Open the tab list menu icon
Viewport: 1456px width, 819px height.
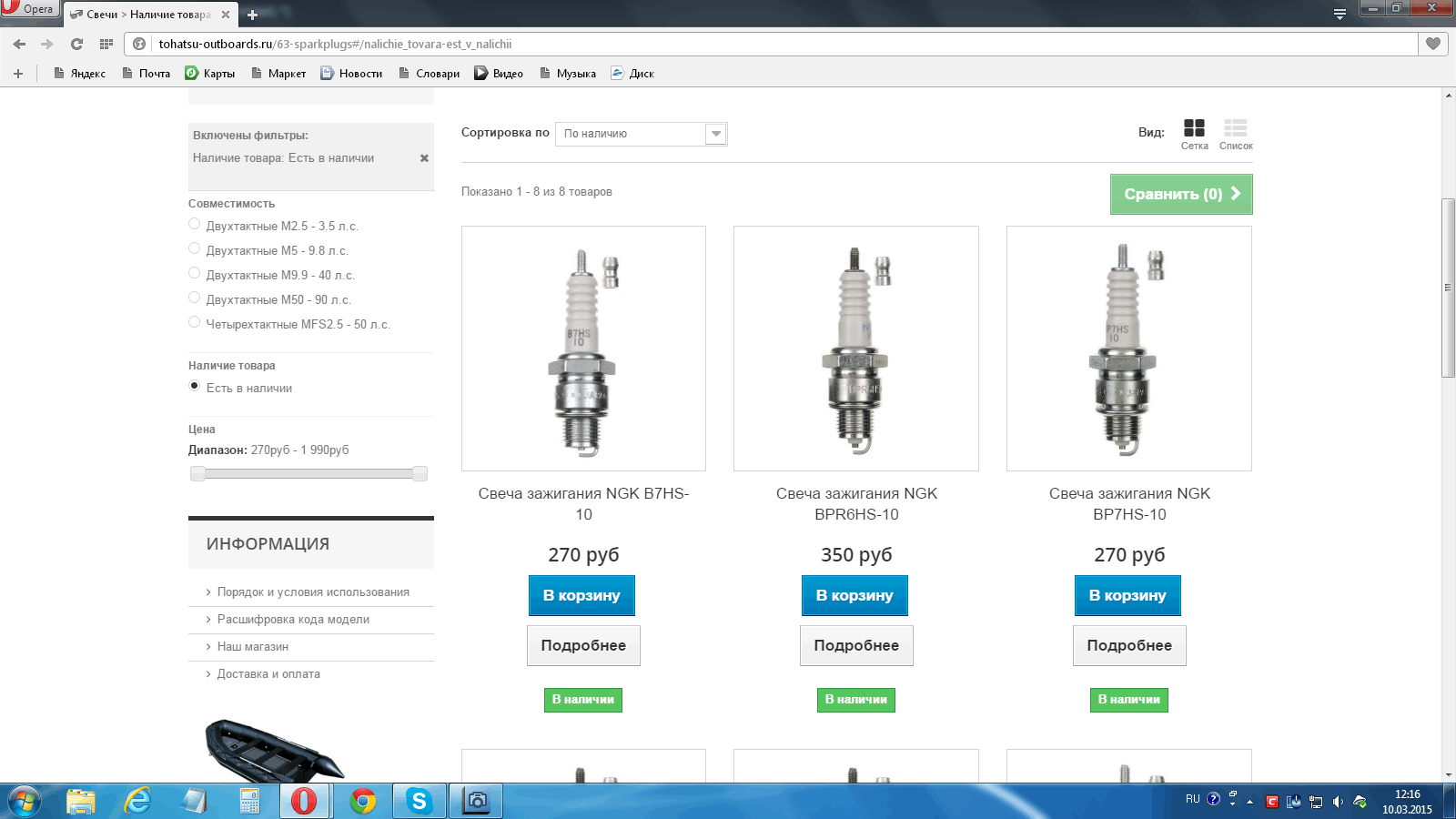click(1340, 14)
